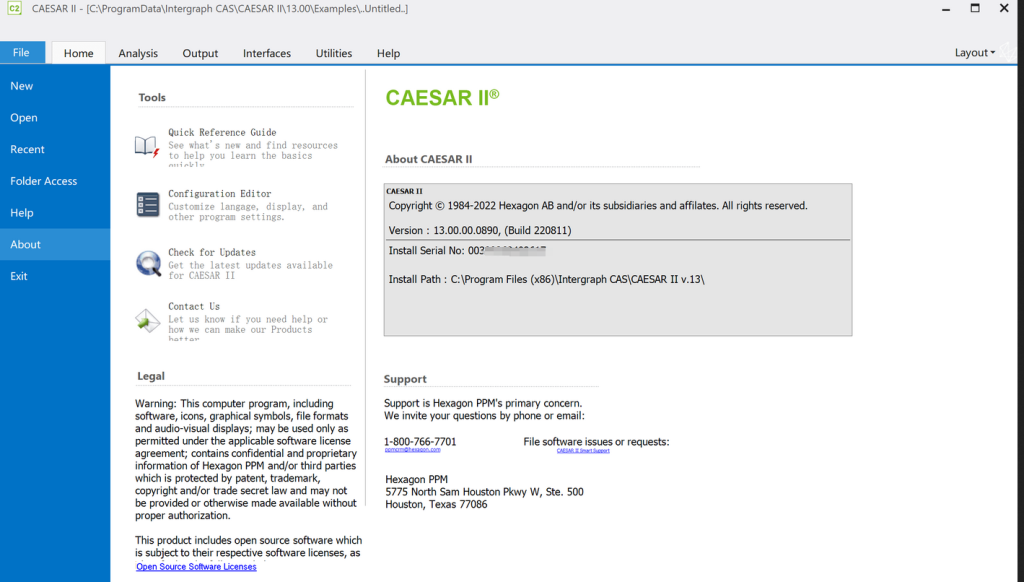1024x582 pixels.
Task: Click the Quick Reference Guide title text
Action: click(x=222, y=132)
